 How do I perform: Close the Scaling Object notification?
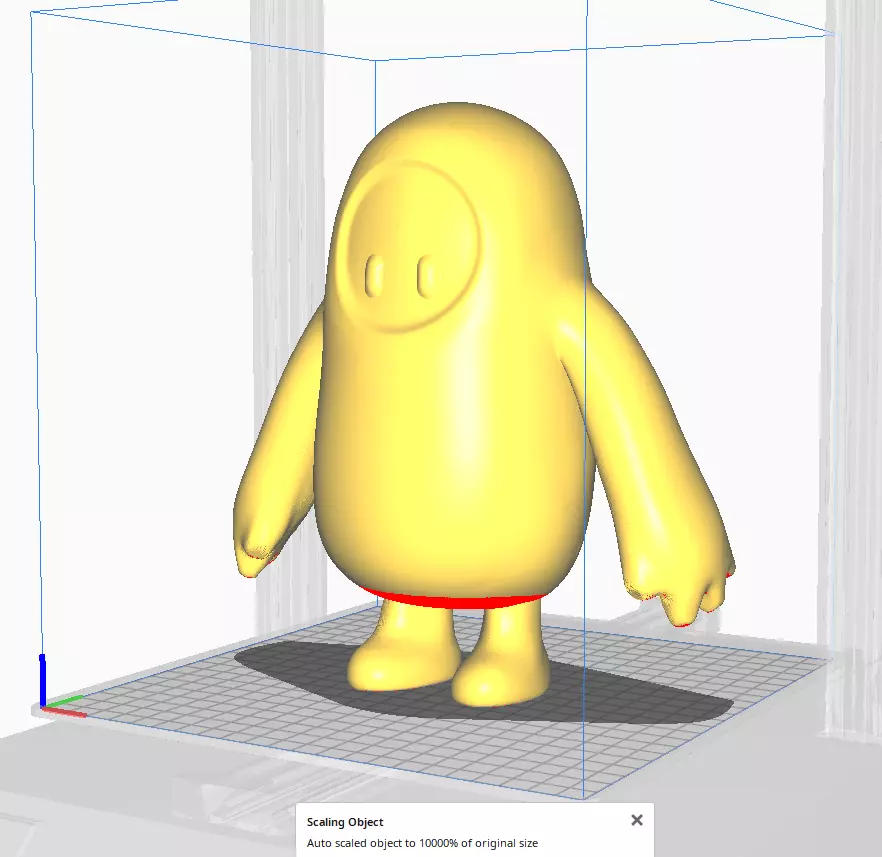(x=637, y=820)
